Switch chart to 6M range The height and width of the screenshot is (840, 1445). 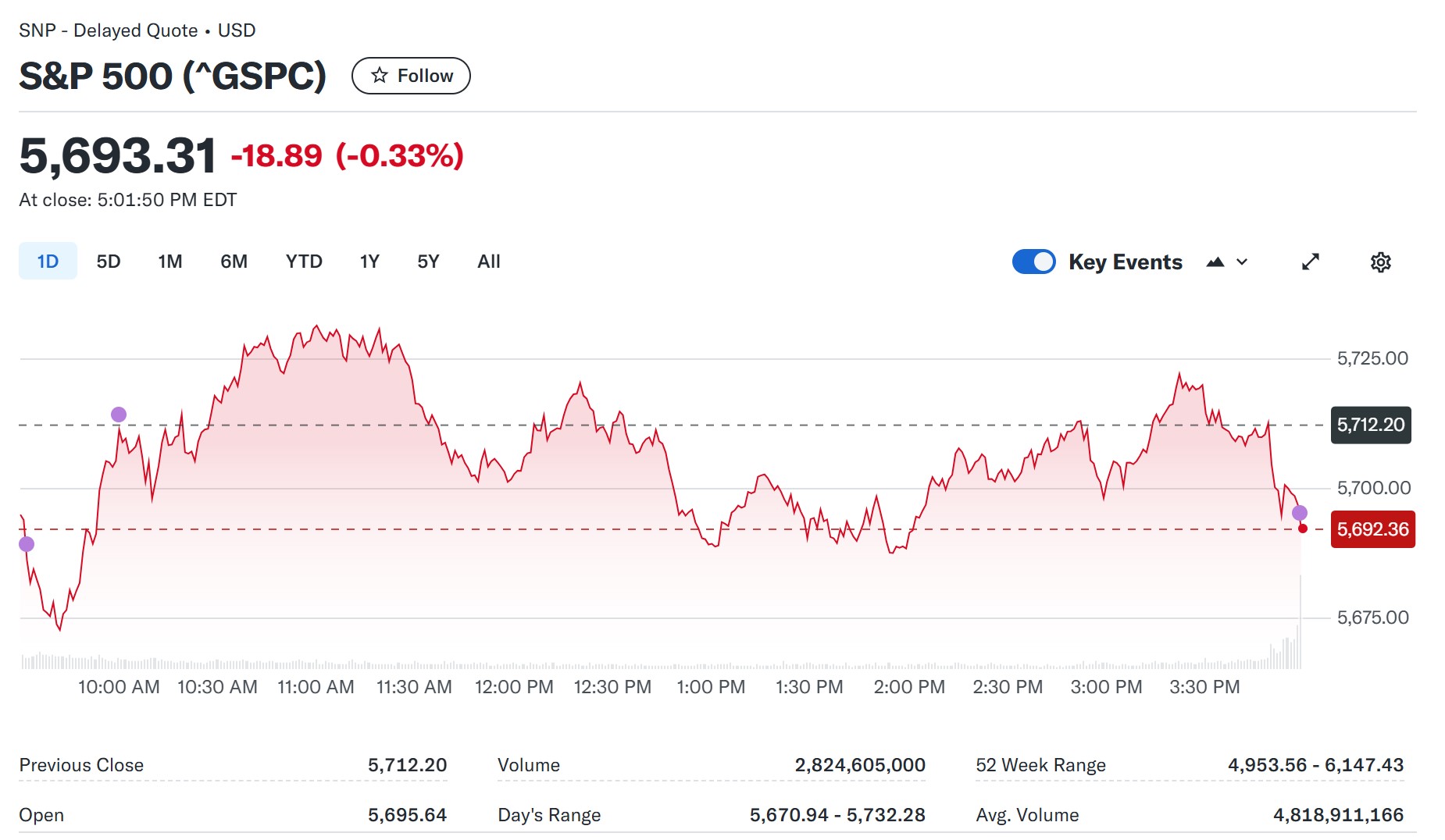pos(234,262)
